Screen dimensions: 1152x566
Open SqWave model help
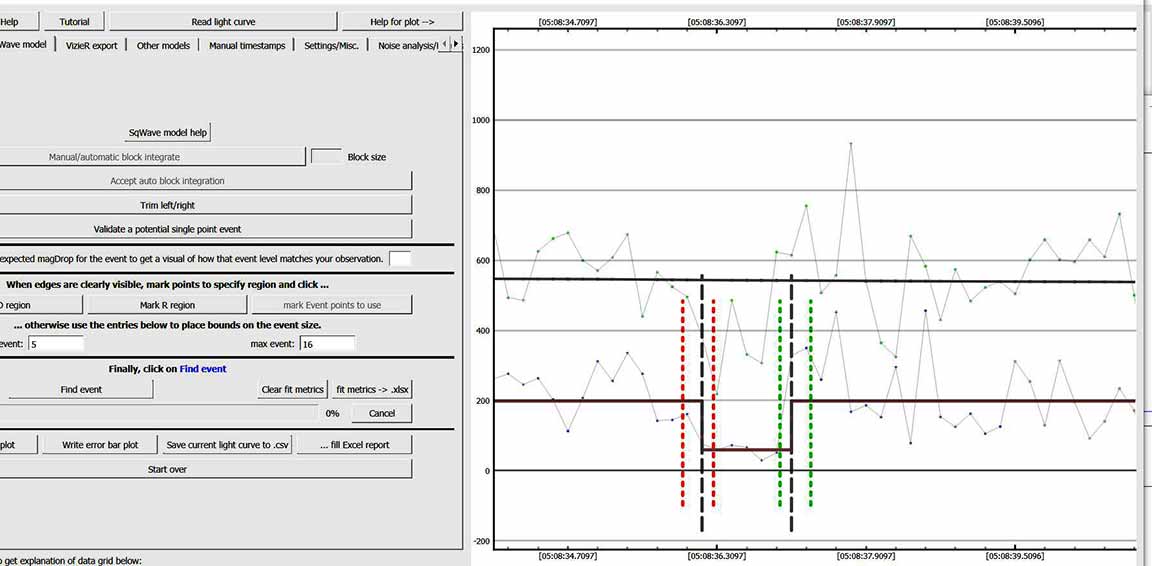[x=167, y=133]
